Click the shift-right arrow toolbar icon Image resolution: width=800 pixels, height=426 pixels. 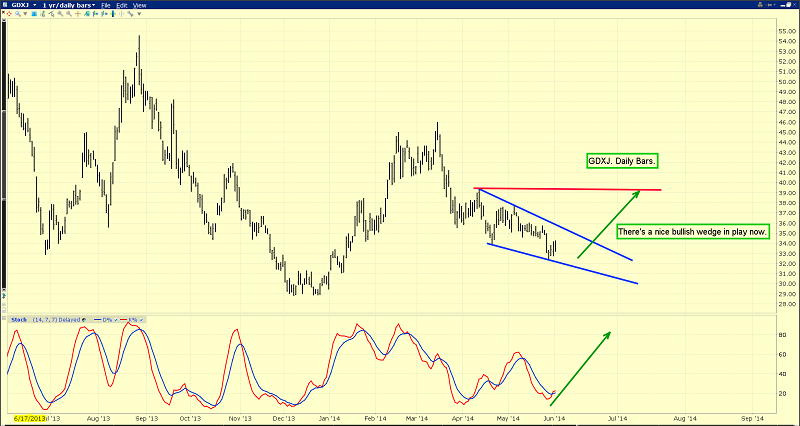click(x=104, y=14)
